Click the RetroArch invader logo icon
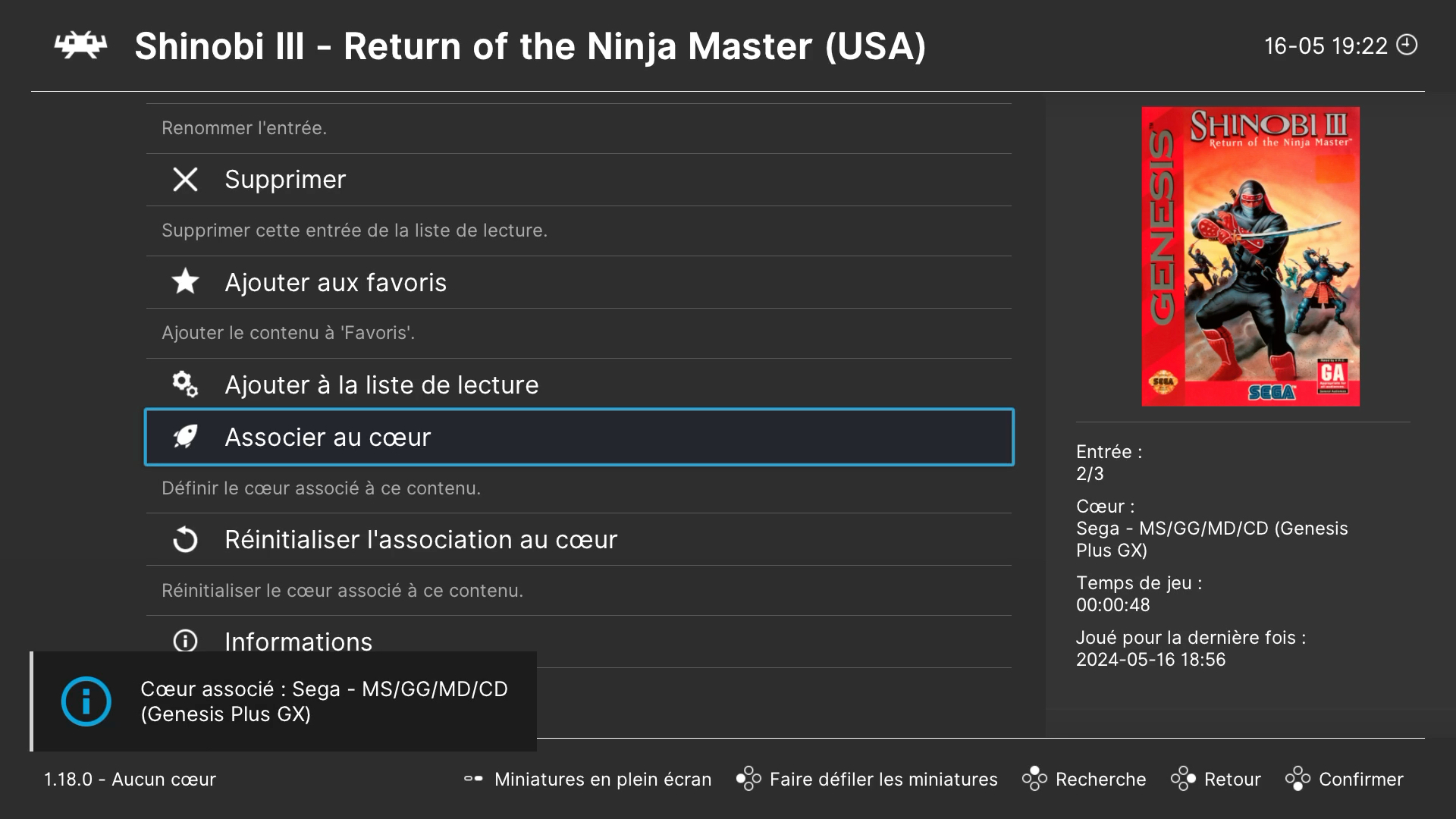 [80, 45]
